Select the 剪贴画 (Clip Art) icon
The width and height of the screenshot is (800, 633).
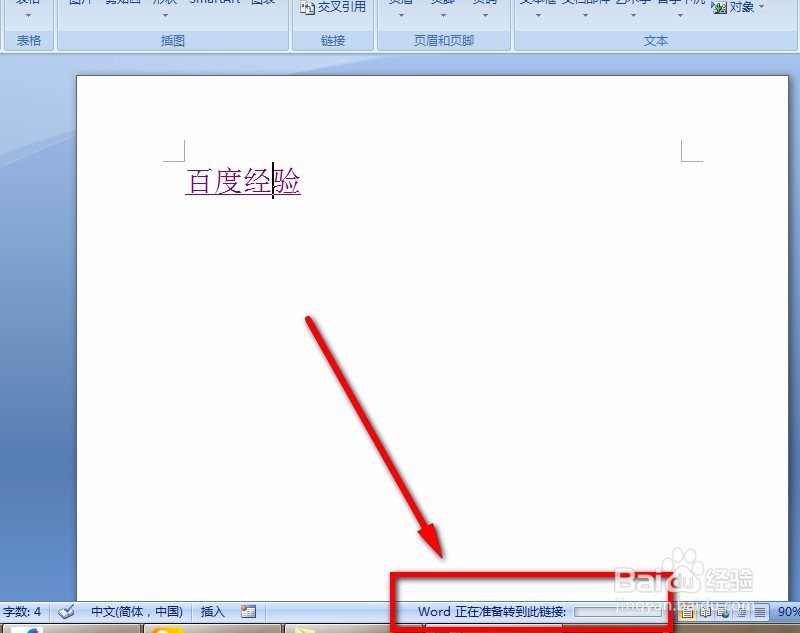pyautogui.click(x=120, y=5)
